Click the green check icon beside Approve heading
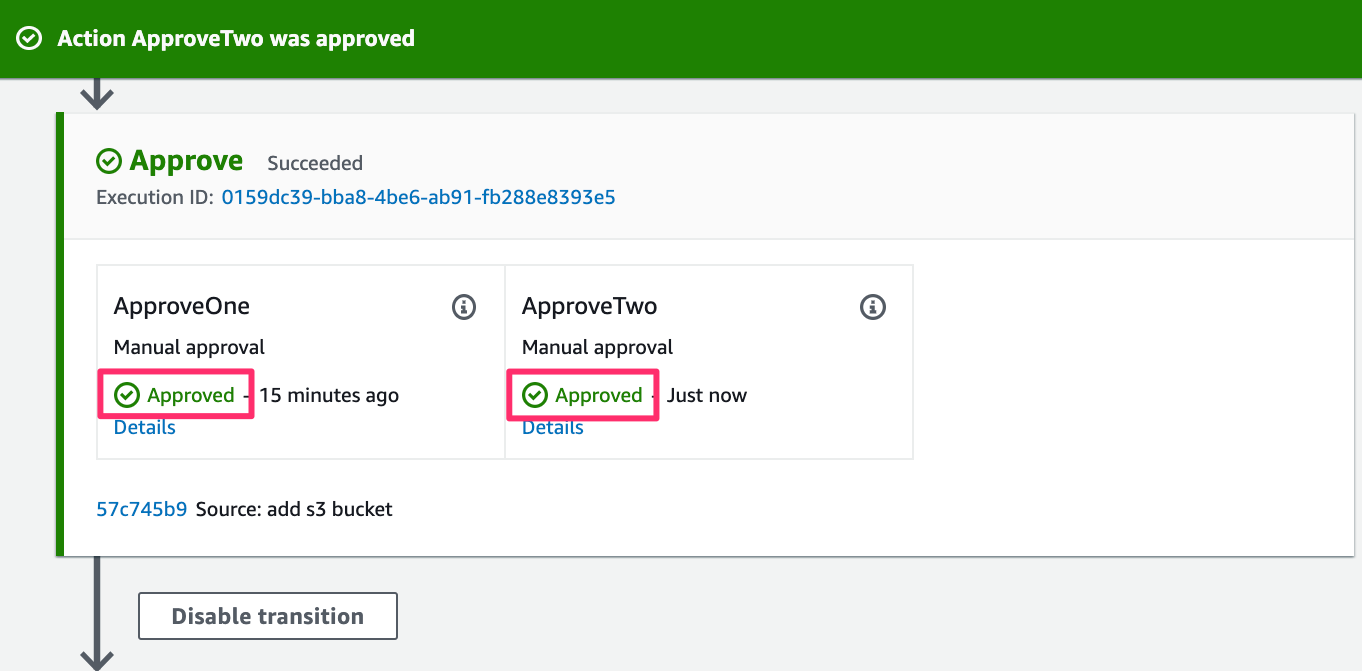 click(x=109, y=161)
